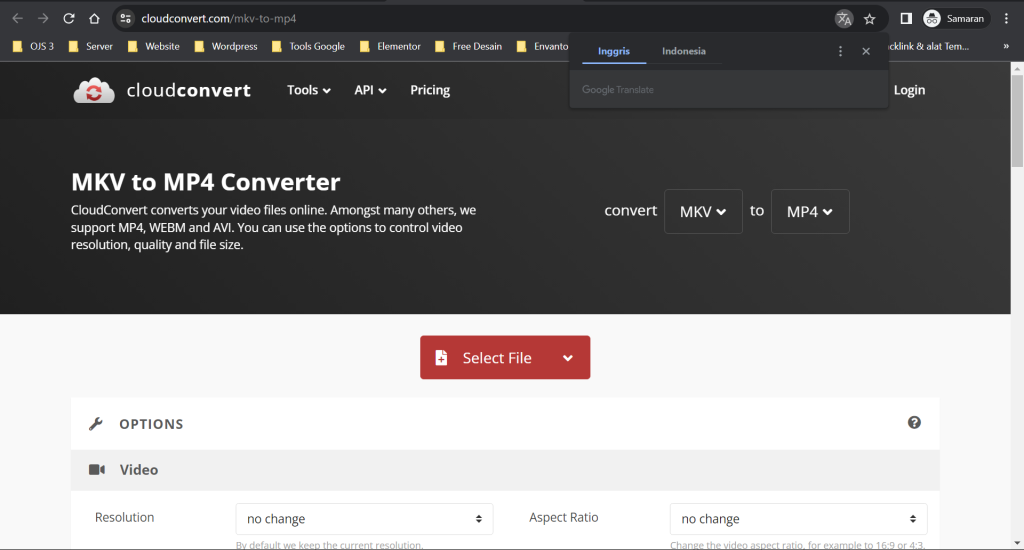Reload the page using the refresh icon
Screen dimensions: 1024x550
69,19
